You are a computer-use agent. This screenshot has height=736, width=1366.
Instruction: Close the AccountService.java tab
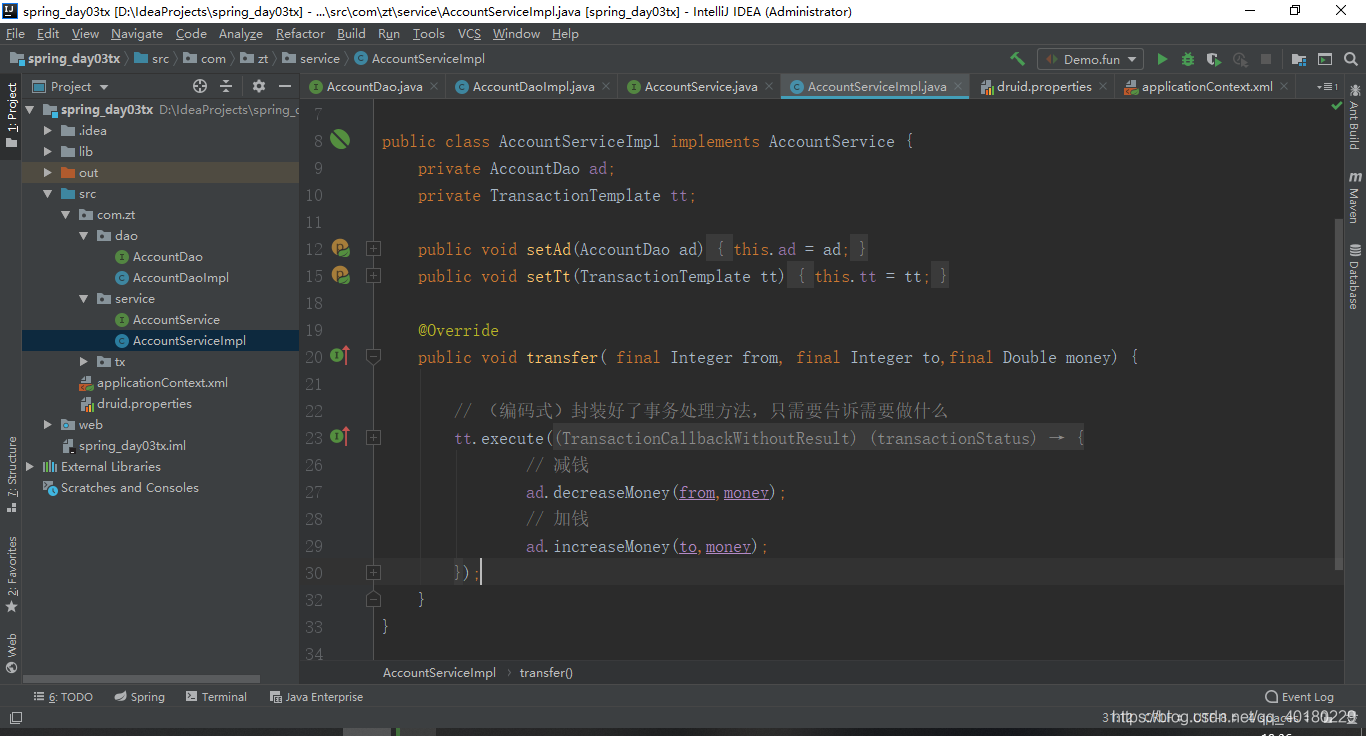[767, 87]
